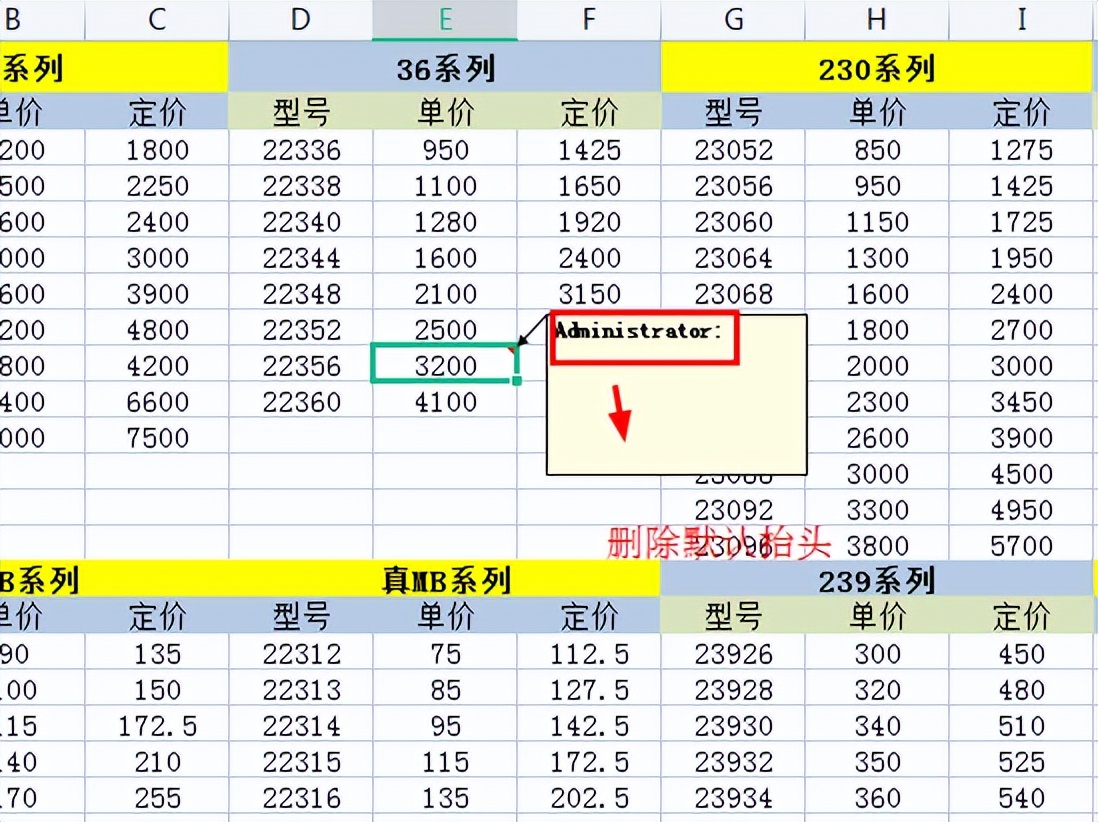Select the model cell '22344'
Image resolution: width=1098 pixels, height=822 pixels.
(301, 258)
